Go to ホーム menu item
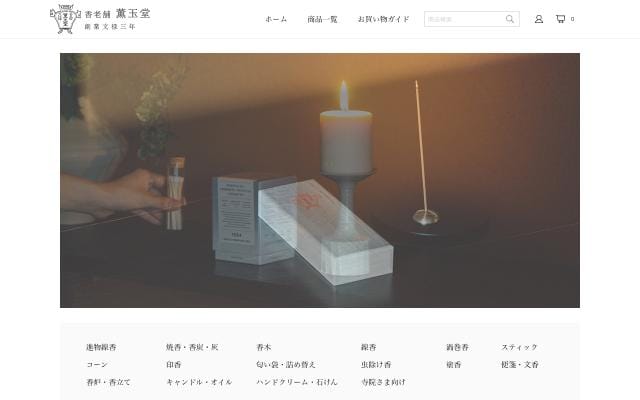This screenshot has width=640, height=400. pos(276,19)
